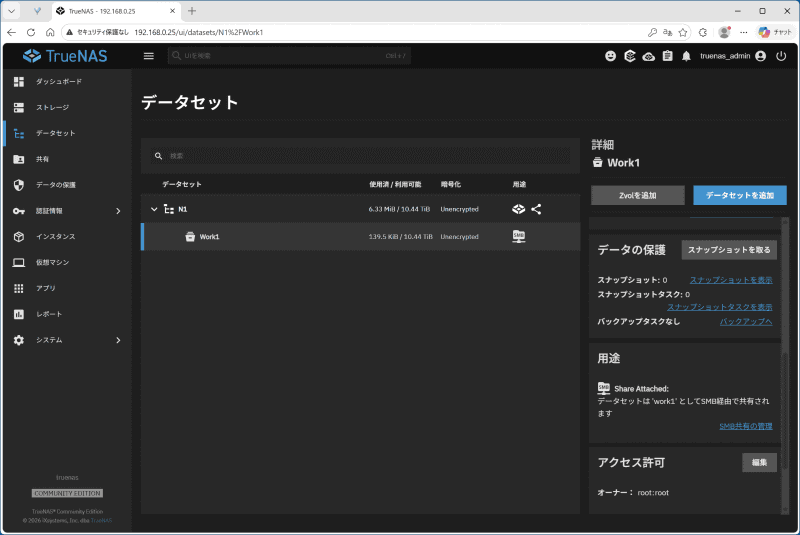
Task: Open Copilot チャット button
Action: (774, 32)
